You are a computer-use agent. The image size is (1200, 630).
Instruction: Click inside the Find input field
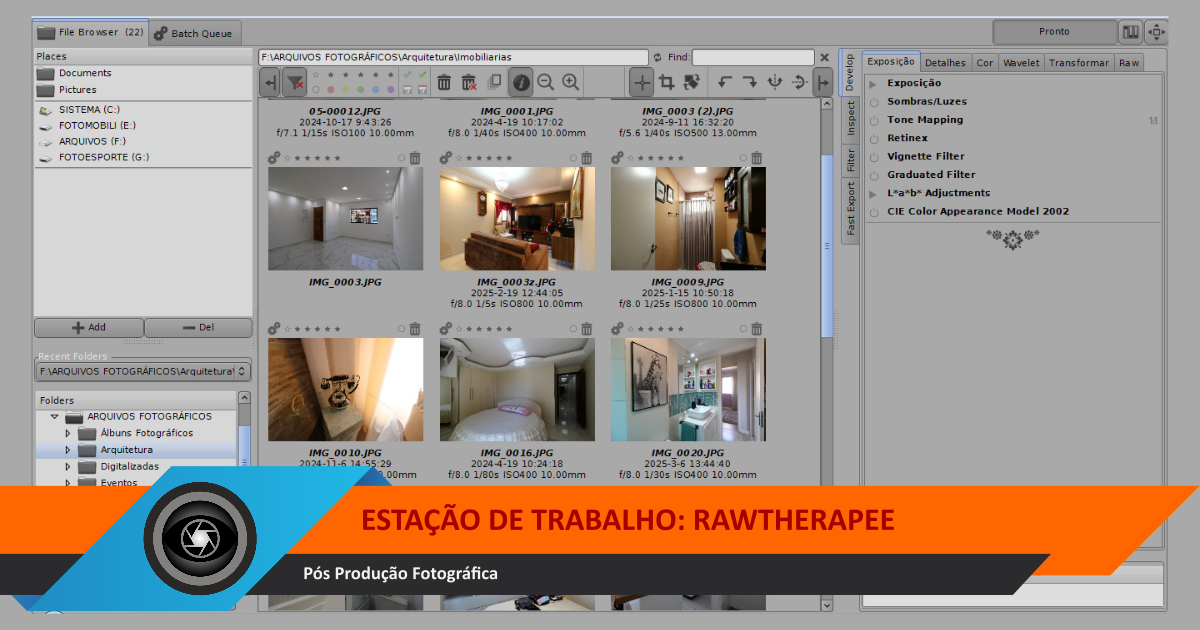(753, 58)
